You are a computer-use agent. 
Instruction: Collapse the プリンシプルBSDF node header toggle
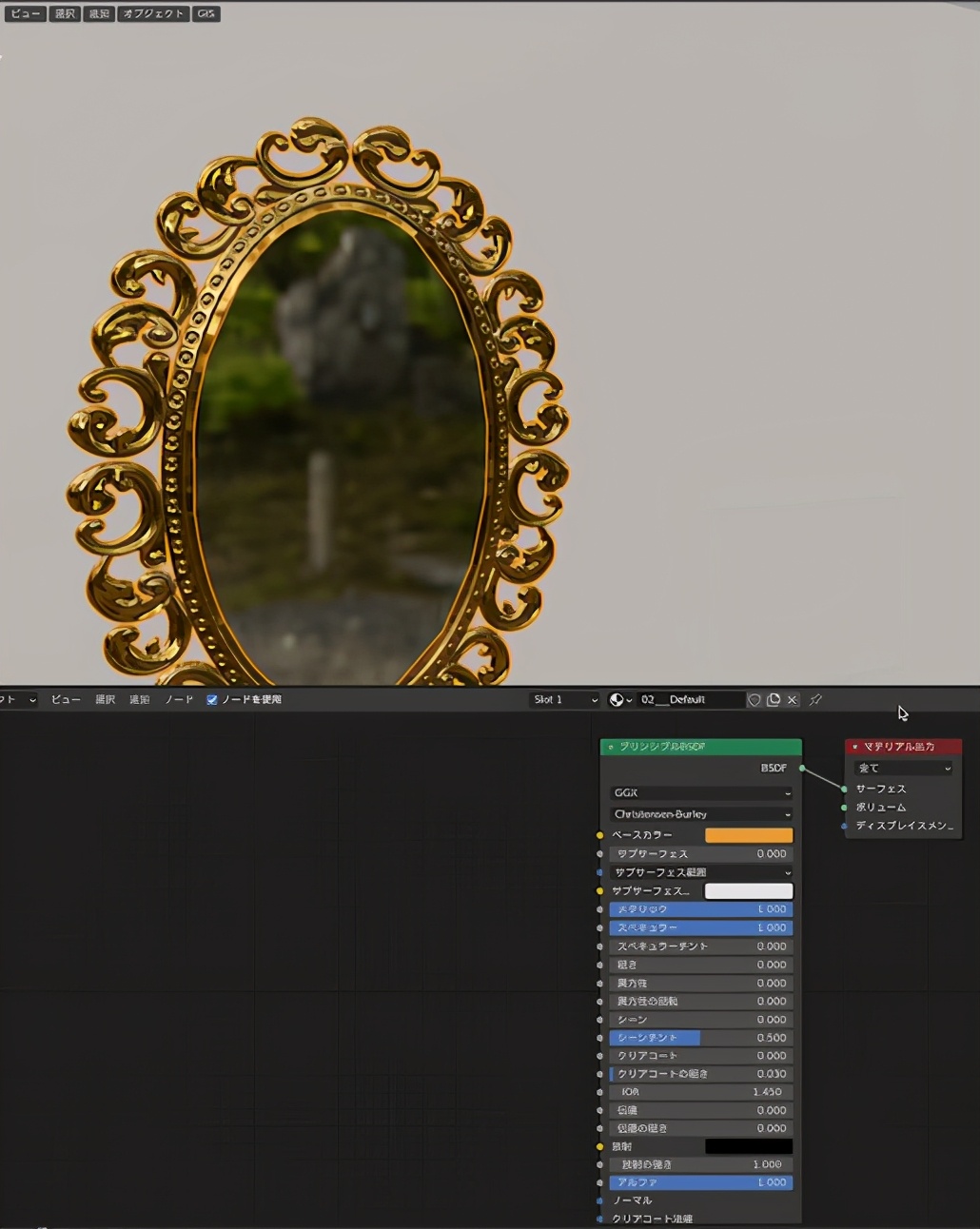click(x=611, y=748)
